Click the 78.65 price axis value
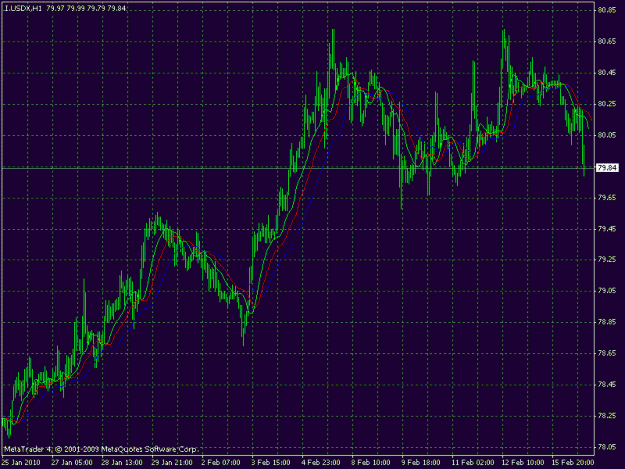The image size is (625, 469). click(x=607, y=353)
